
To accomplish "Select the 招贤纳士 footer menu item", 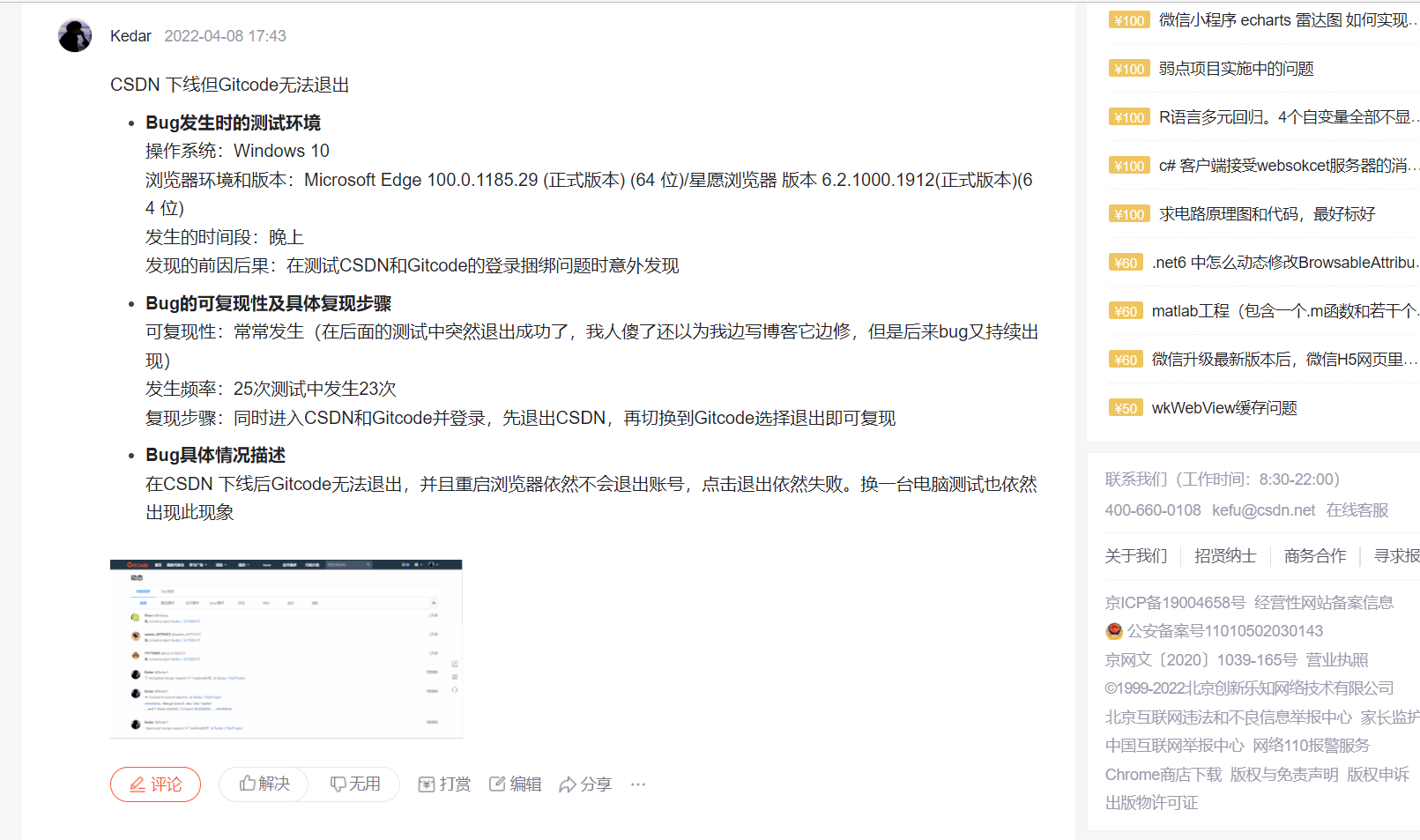I will pyautogui.click(x=1224, y=555).
